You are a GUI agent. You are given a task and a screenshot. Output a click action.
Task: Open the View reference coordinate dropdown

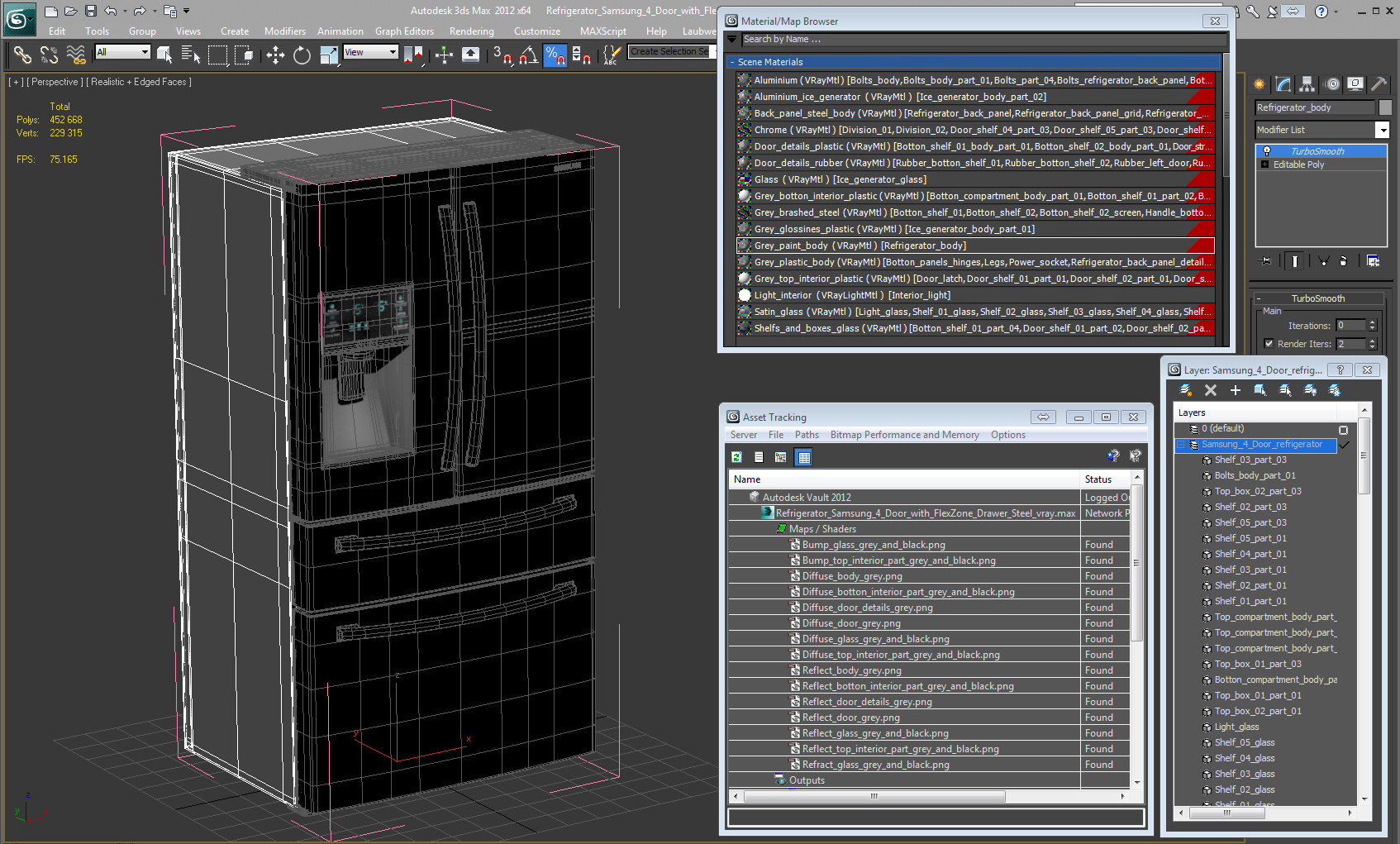coord(370,52)
